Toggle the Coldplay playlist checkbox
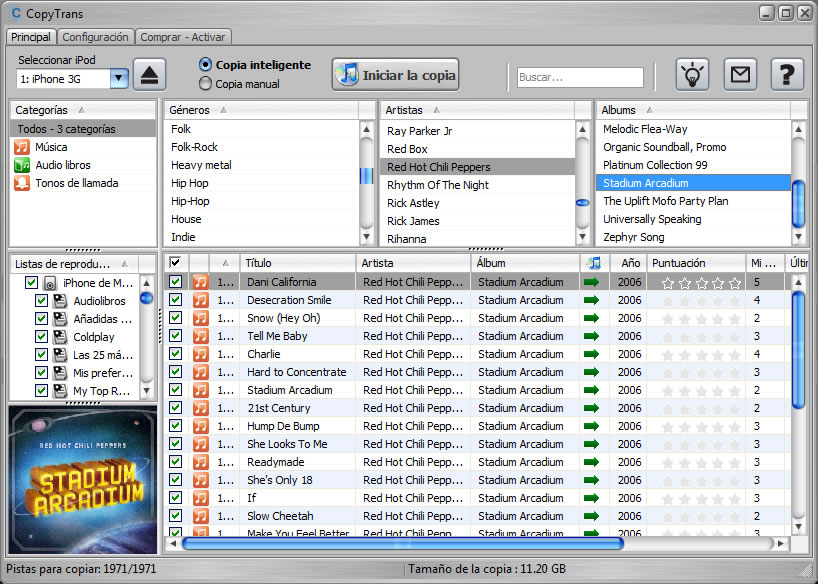The image size is (818, 584). coord(41,337)
